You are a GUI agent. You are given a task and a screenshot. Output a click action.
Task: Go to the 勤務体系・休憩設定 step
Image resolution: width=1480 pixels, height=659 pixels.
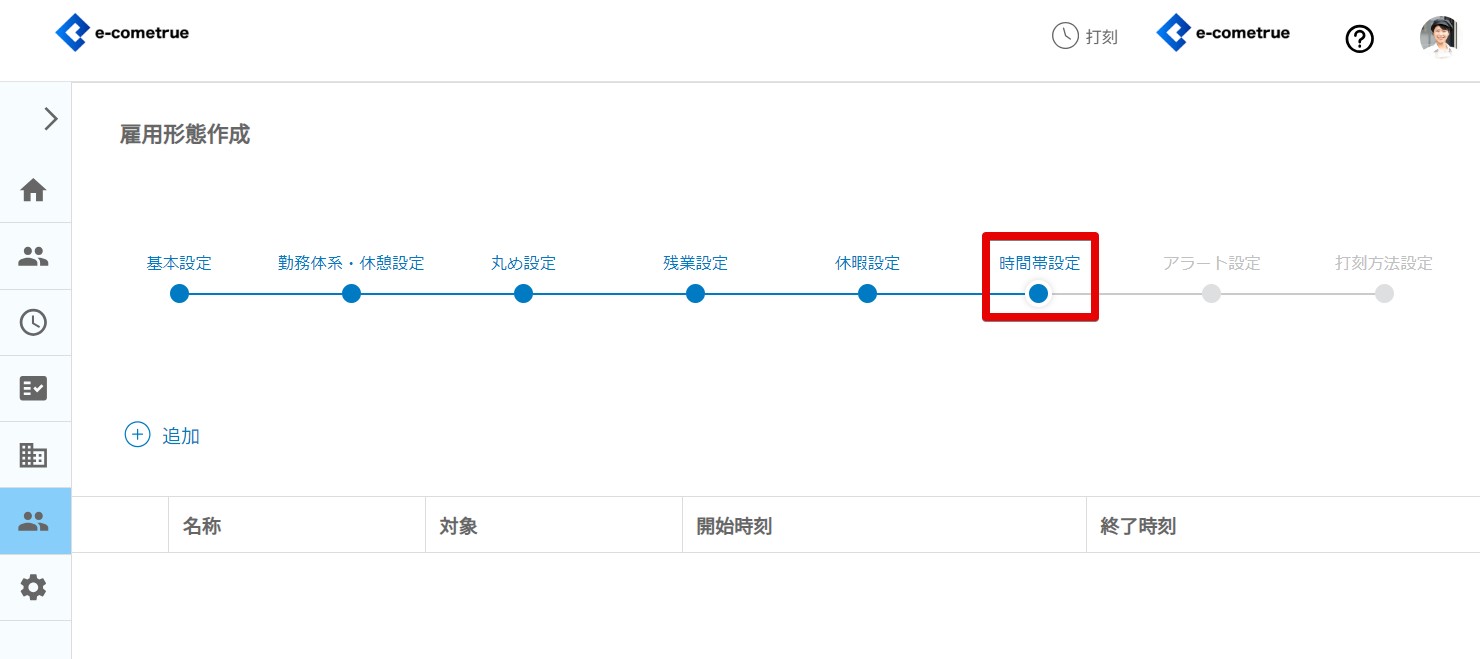point(351,293)
